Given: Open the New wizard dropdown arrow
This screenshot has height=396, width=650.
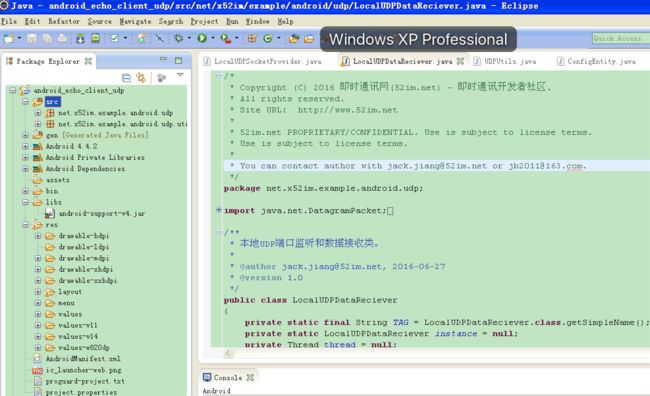Looking at the screenshot, I should click(19, 39).
